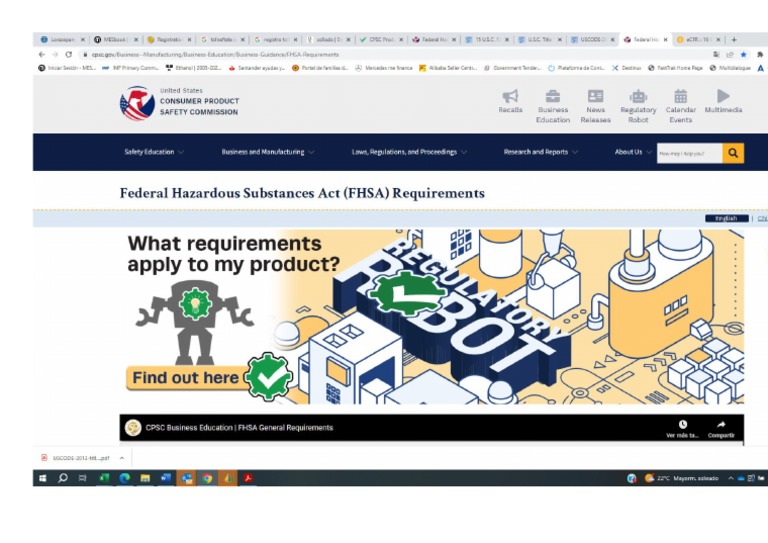Image resolution: width=768 pixels, height=543 pixels.
Task: Switch to Chrome on the taskbar
Action: click(207, 478)
